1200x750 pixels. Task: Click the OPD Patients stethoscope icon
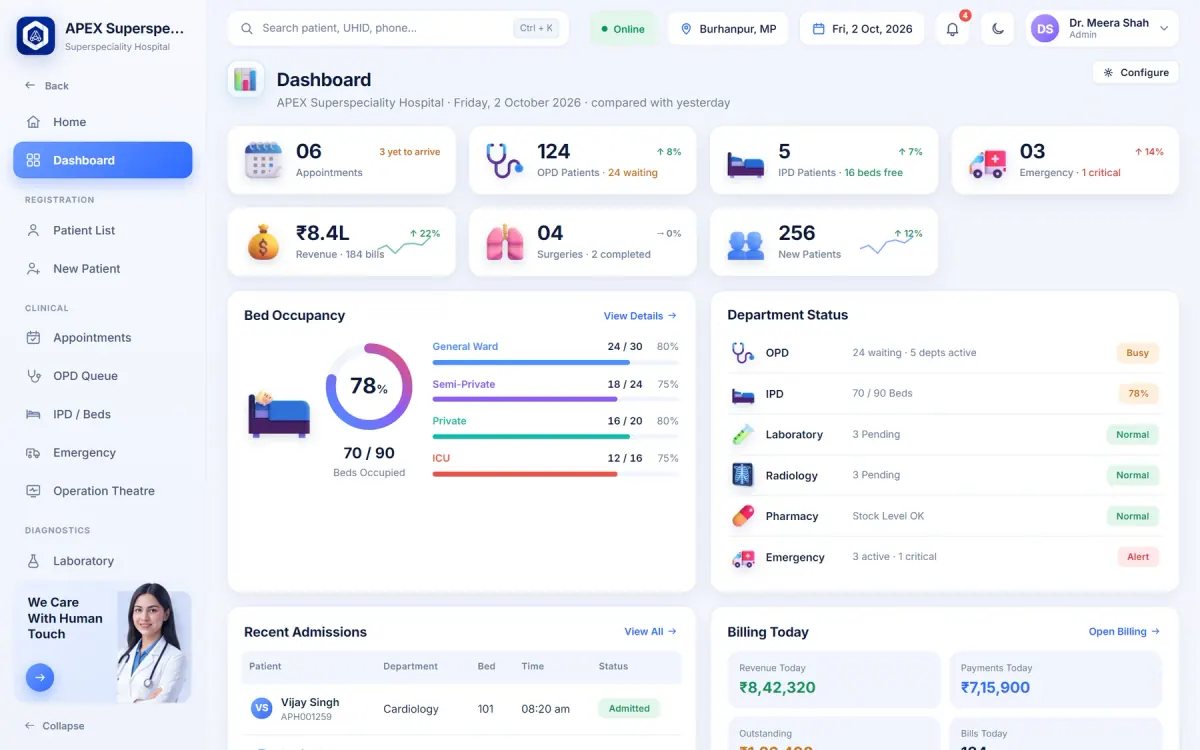click(504, 160)
